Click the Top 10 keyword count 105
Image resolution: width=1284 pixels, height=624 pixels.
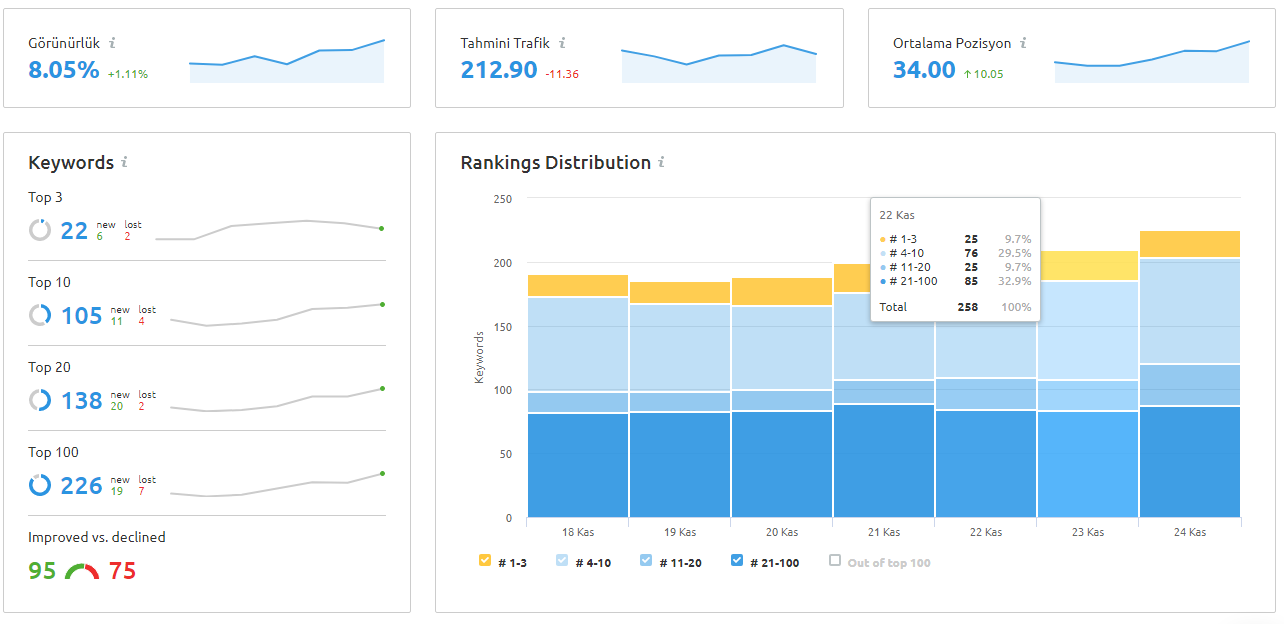click(82, 316)
